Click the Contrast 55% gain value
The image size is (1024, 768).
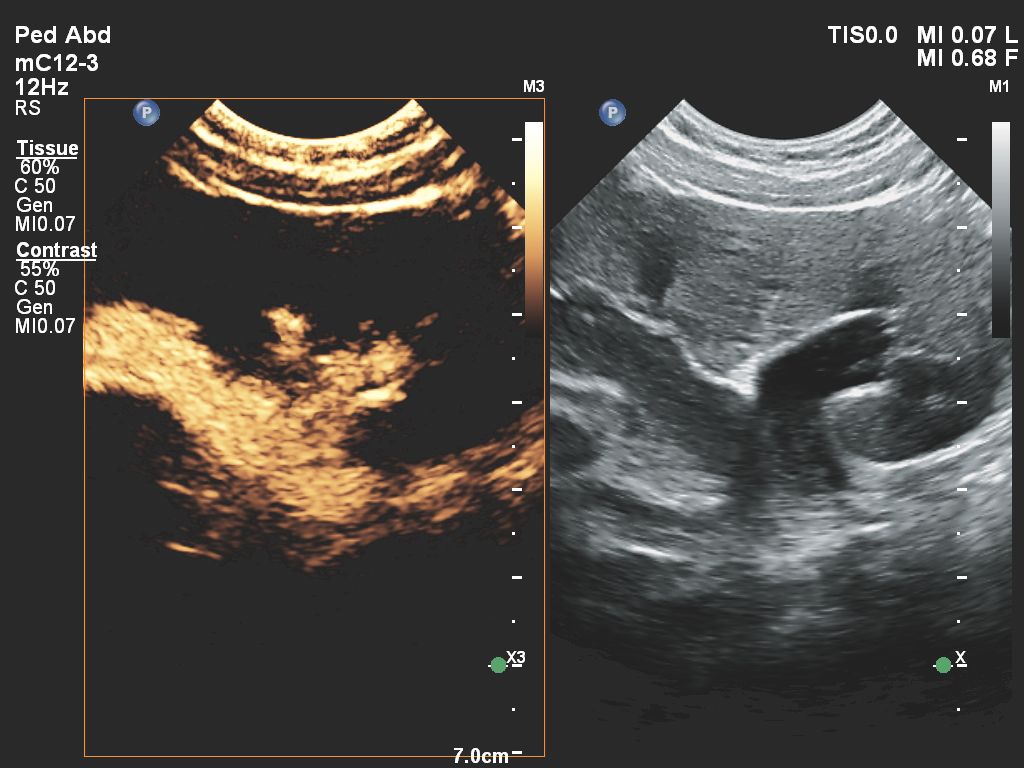(x=39, y=269)
